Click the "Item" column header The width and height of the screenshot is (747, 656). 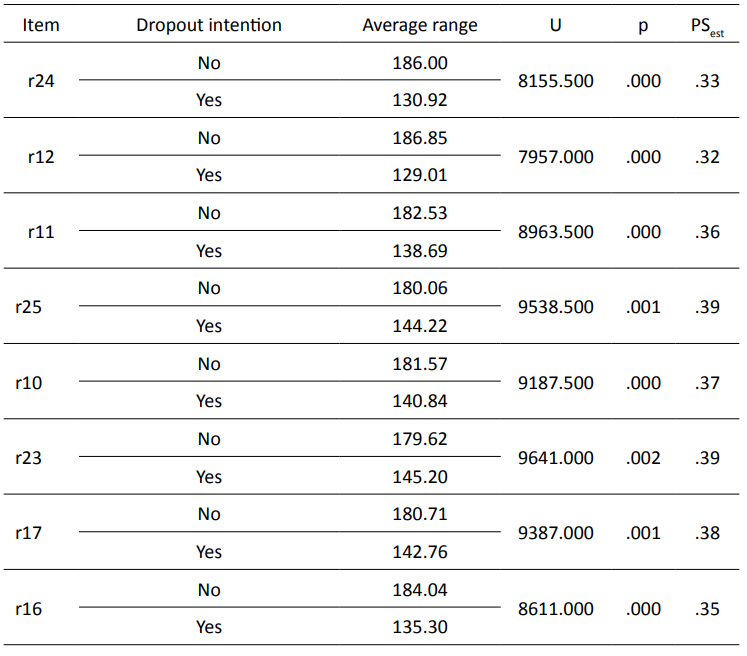pos(41,25)
